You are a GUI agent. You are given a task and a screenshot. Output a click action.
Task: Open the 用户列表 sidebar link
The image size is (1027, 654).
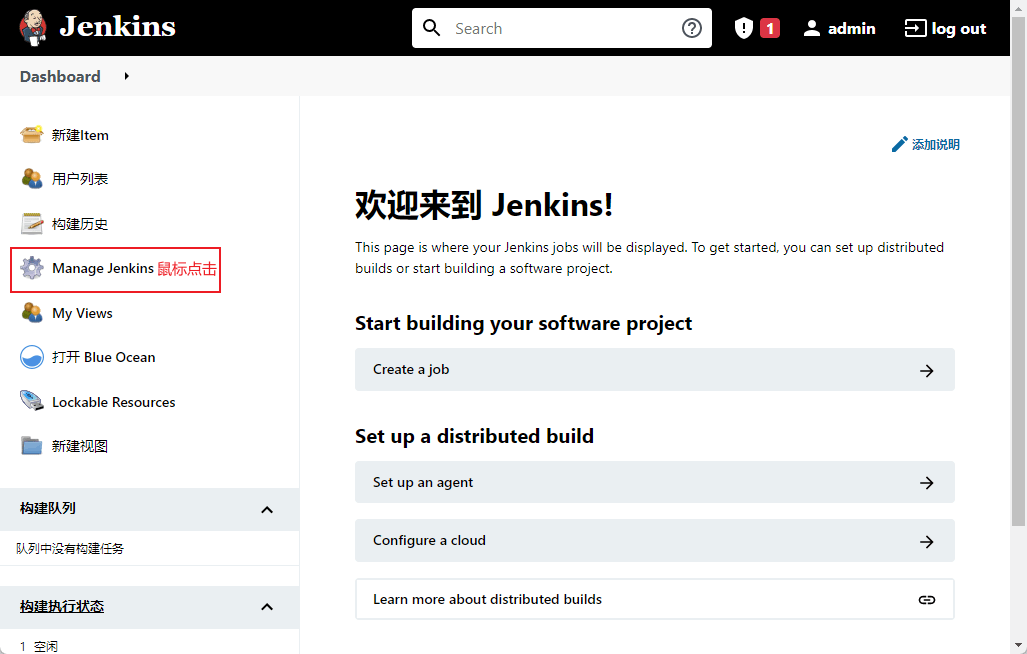80,179
